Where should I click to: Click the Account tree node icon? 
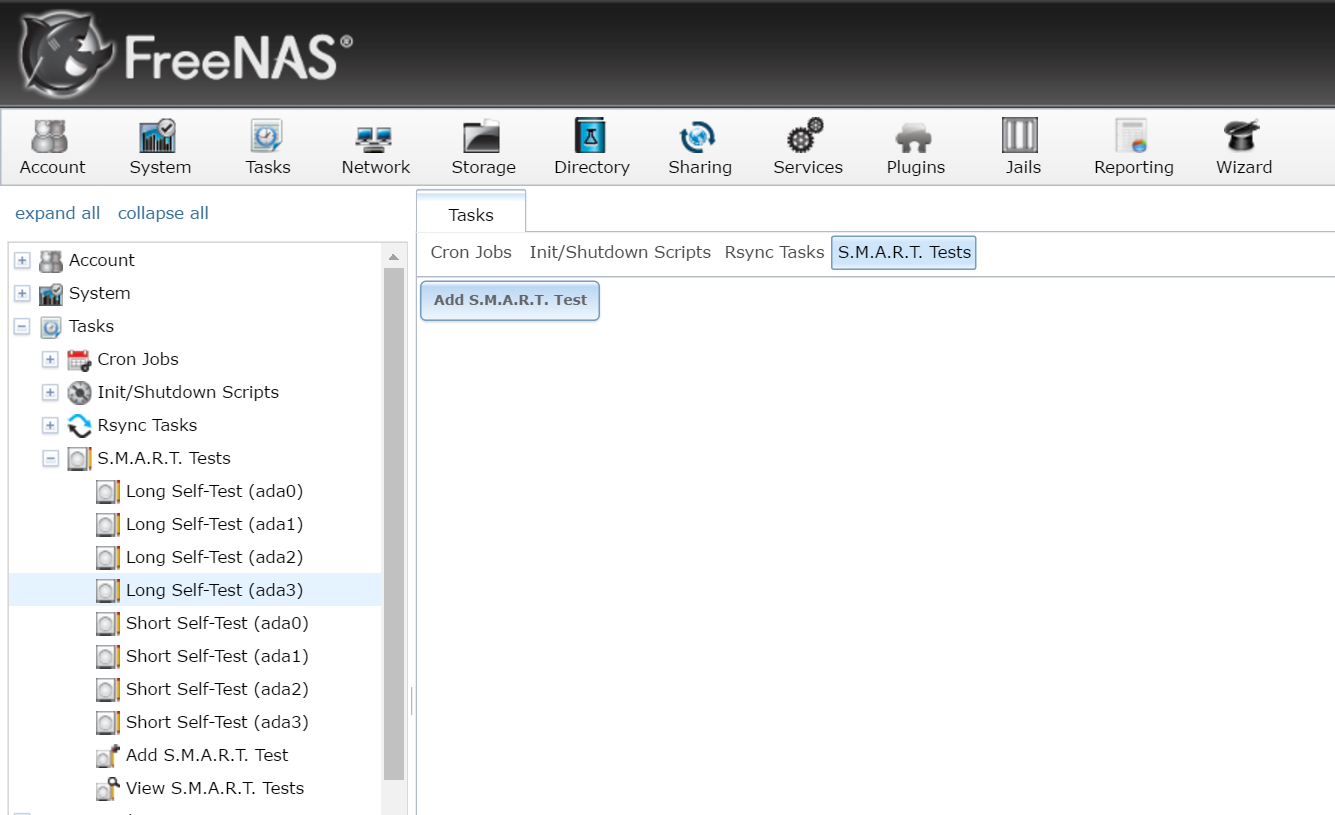[50, 261]
